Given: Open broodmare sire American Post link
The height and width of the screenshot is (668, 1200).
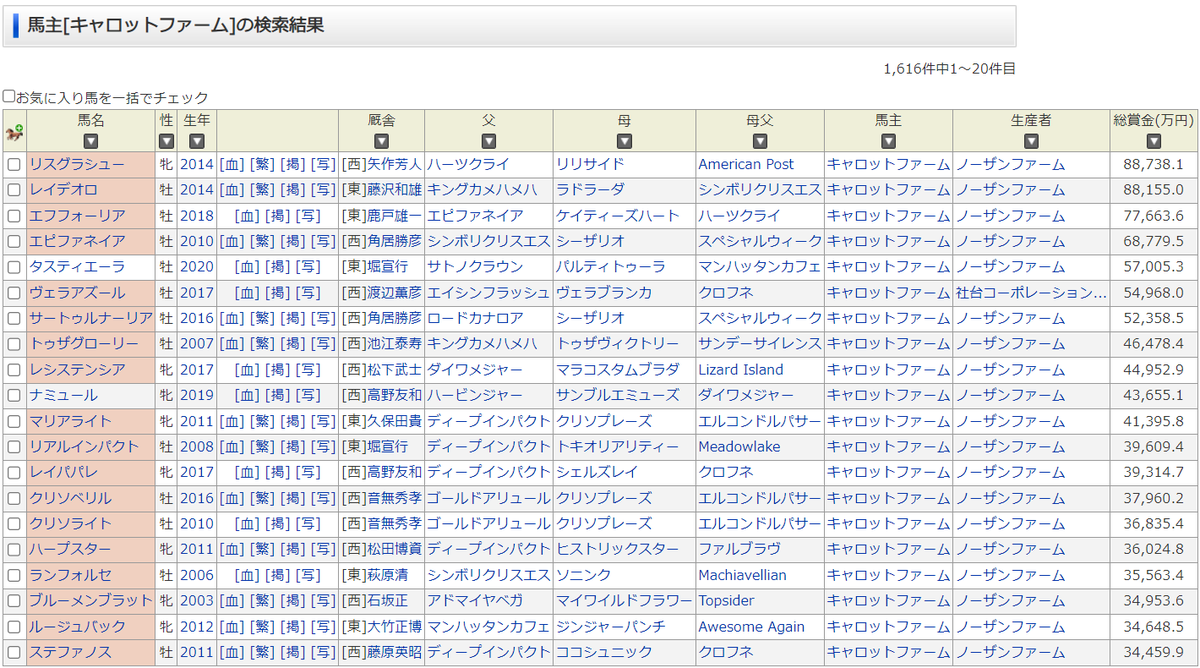Looking at the screenshot, I should [746, 164].
